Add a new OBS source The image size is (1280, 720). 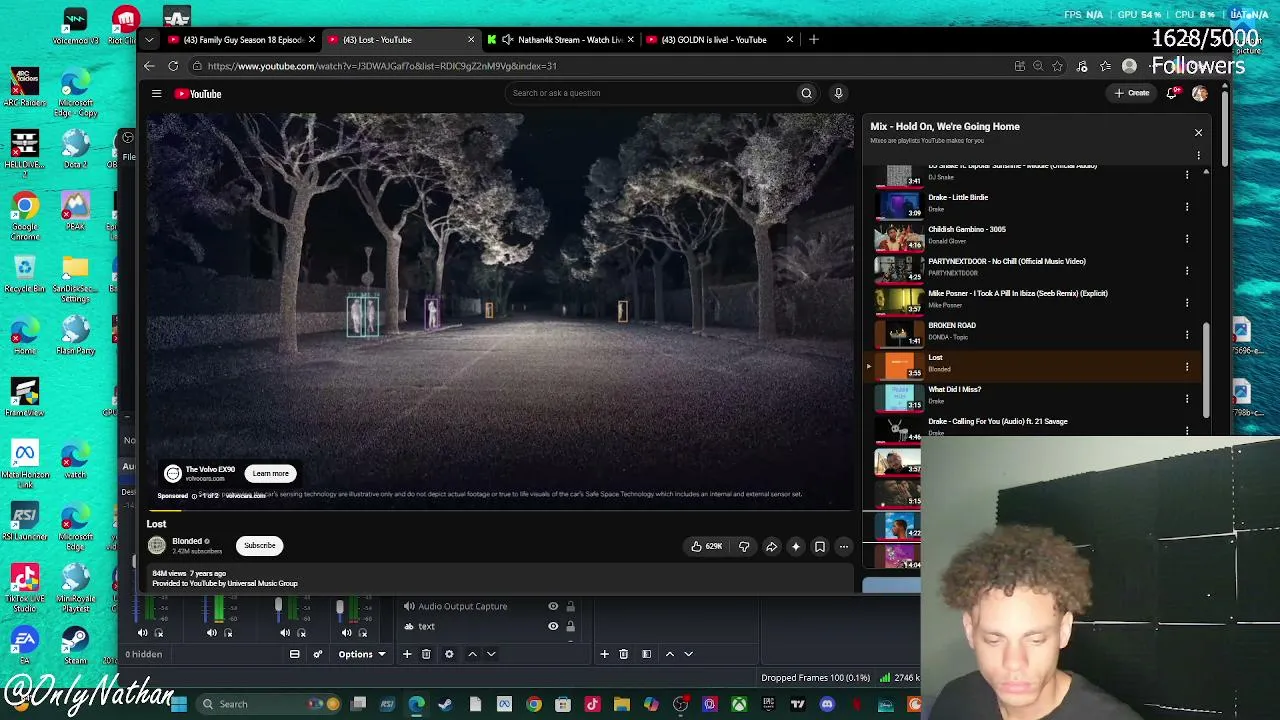(x=407, y=654)
